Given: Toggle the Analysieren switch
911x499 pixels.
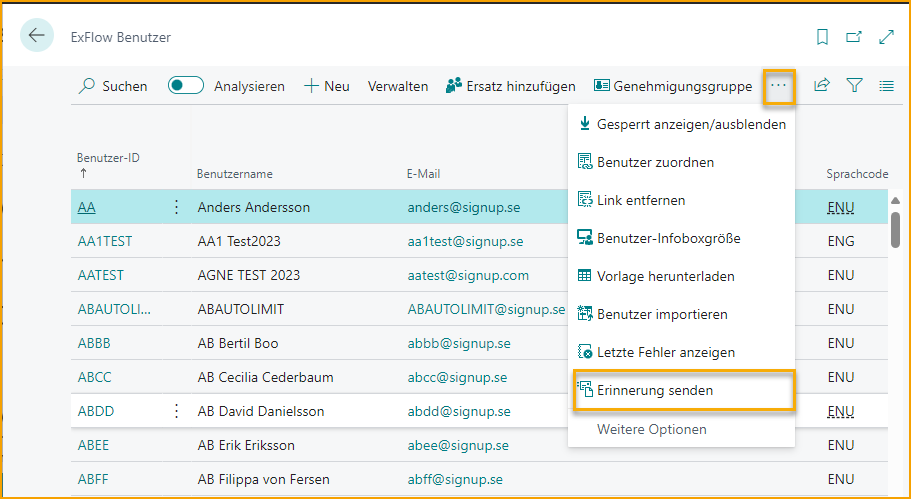Looking at the screenshot, I should click(186, 86).
